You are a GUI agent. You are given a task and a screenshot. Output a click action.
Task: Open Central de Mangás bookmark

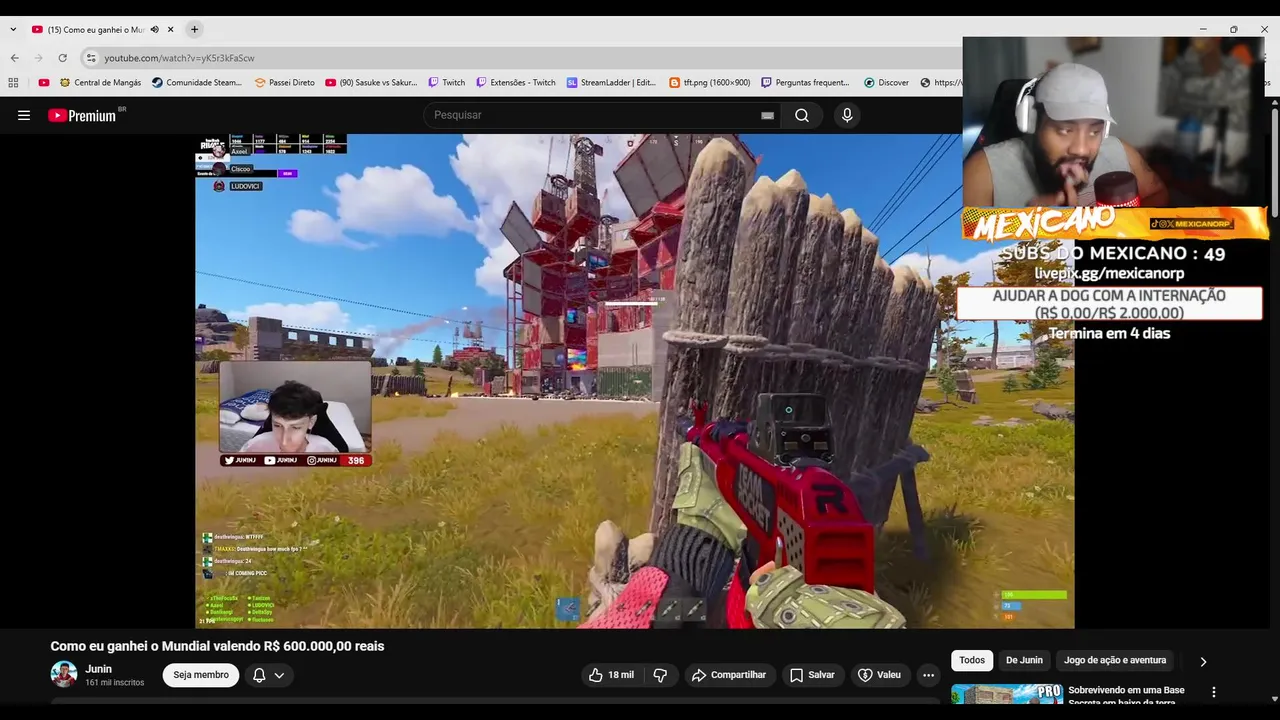[100, 83]
